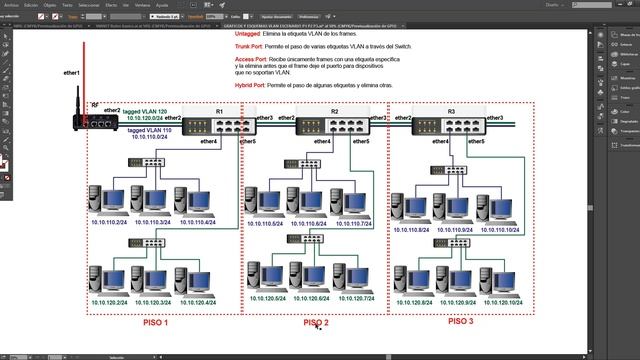Open the Muestras panel

point(624,78)
